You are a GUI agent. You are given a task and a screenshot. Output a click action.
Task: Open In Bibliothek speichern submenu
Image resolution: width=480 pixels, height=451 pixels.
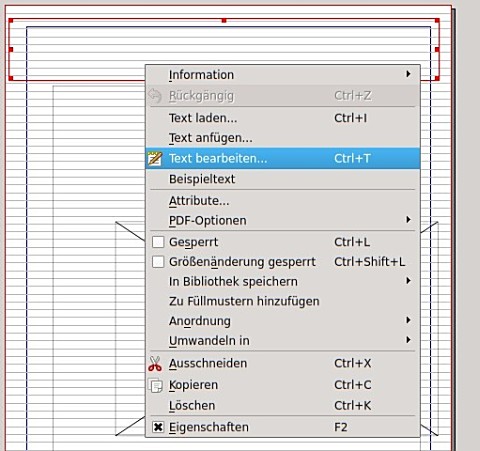click(x=283, y=281)
